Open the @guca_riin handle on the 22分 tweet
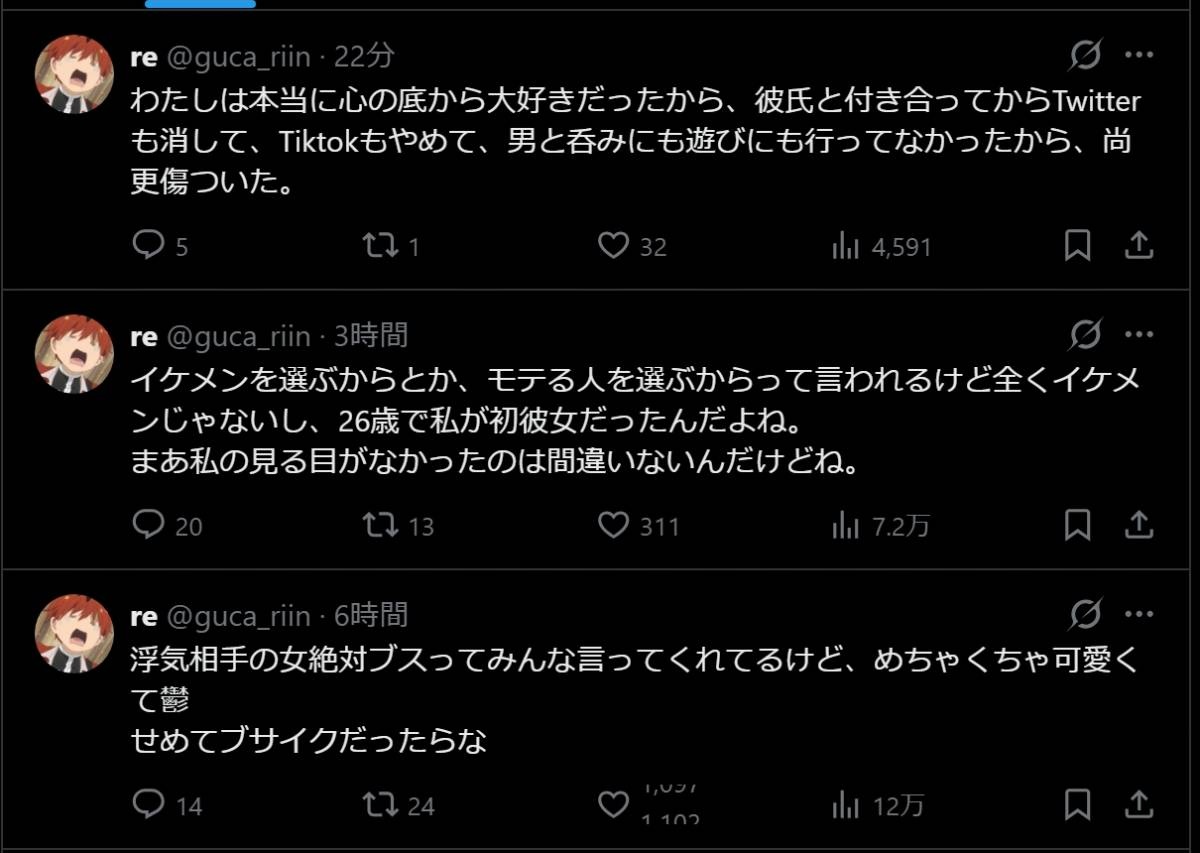The width and height of the screenshot is (1200, 853). [237, 57]
